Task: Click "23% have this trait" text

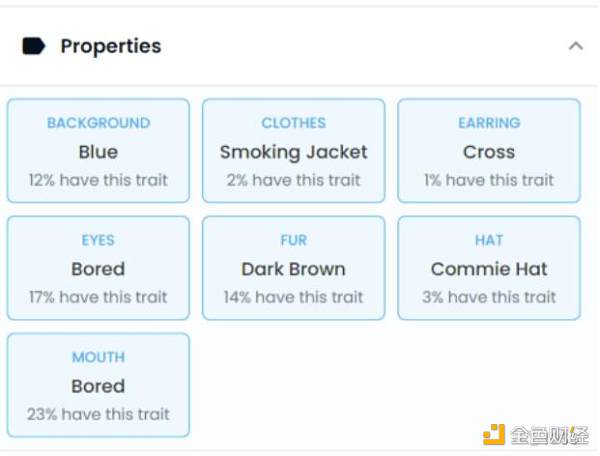Action: (x=98, y=414)
